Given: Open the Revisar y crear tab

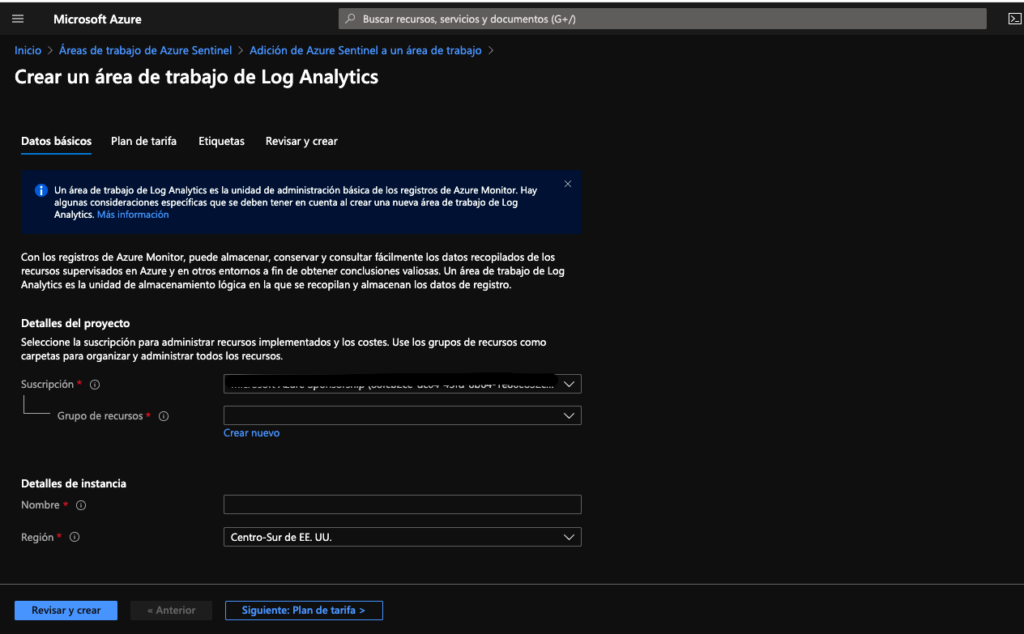Looking at the screenshot, I should click(301, 141).
